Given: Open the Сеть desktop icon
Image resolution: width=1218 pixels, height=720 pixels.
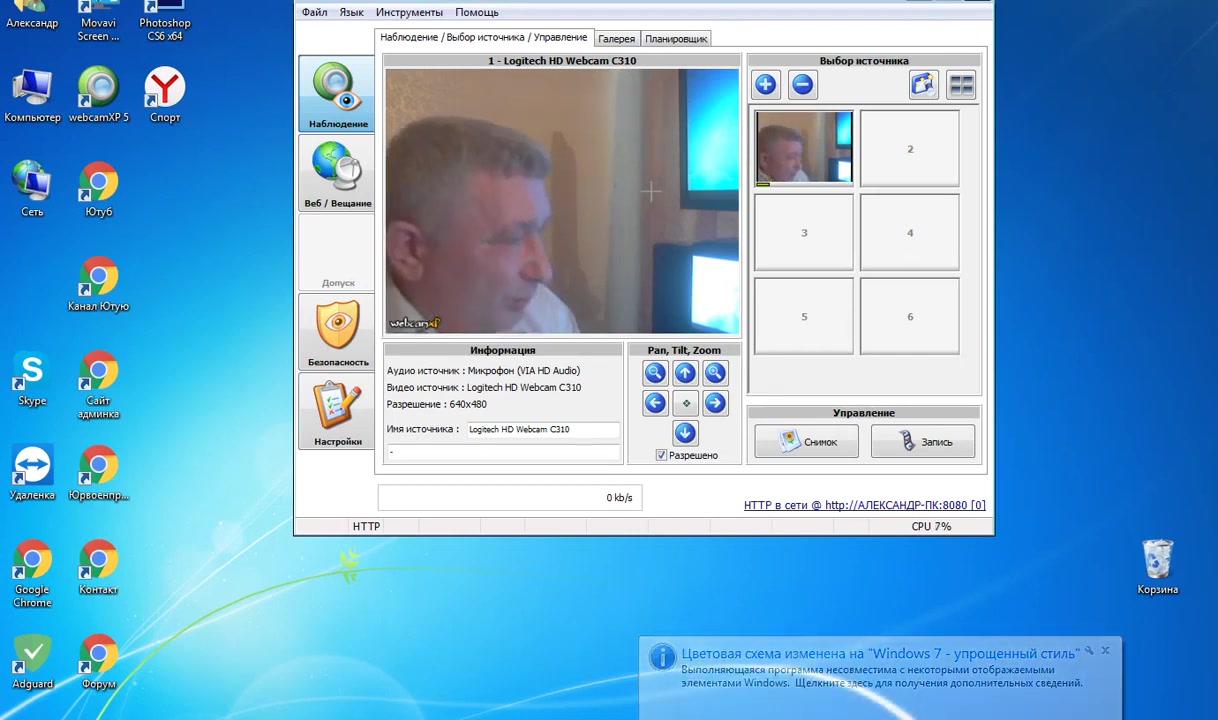Looking at the screenshot, I should [x=32, y=190].
